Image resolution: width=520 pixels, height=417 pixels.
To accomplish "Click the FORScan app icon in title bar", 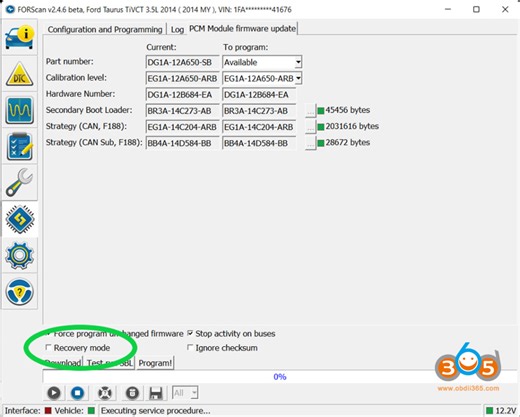I will tap(10, 9).
